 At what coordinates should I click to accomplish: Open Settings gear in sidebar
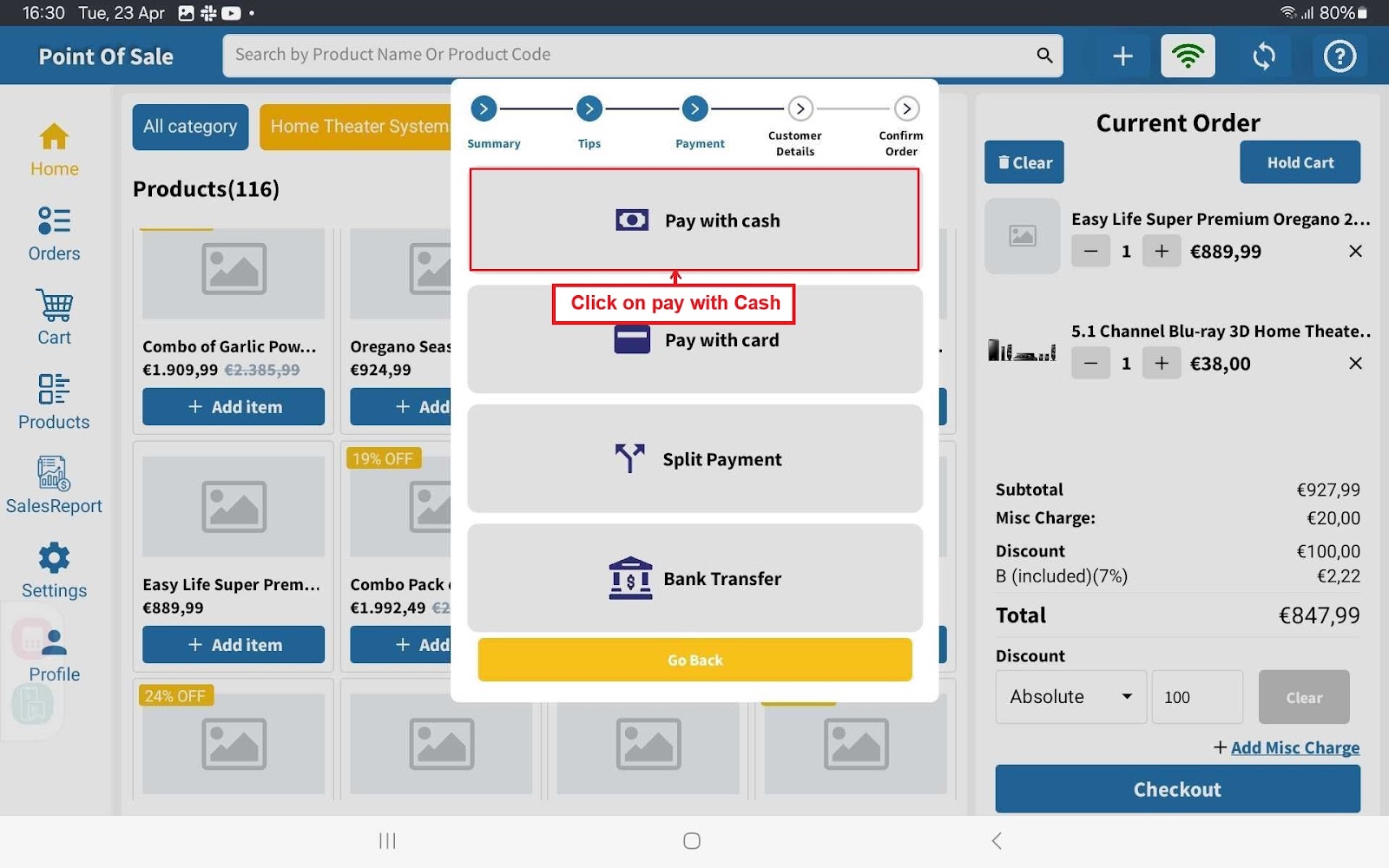(x=54, y=570)
